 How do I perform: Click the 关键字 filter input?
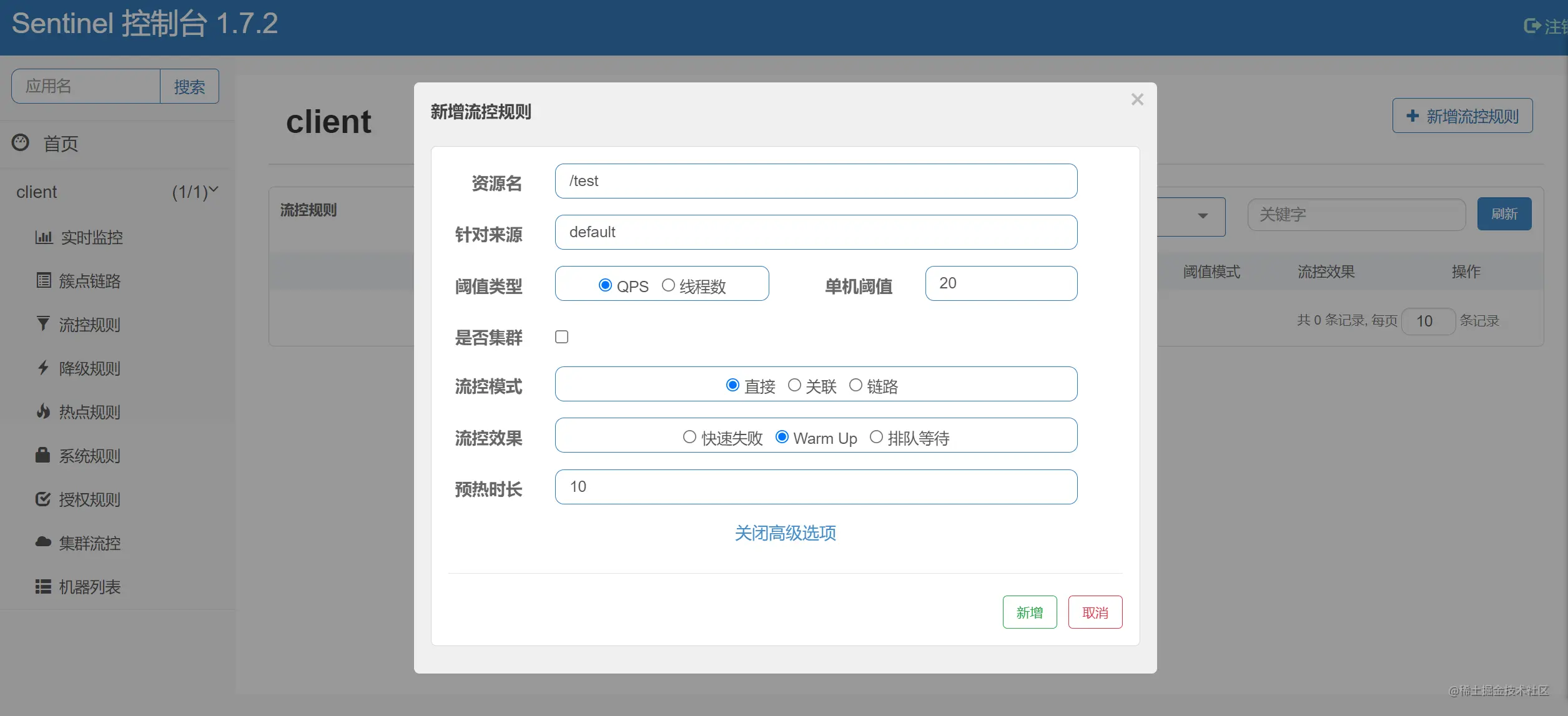point(1357,215)
